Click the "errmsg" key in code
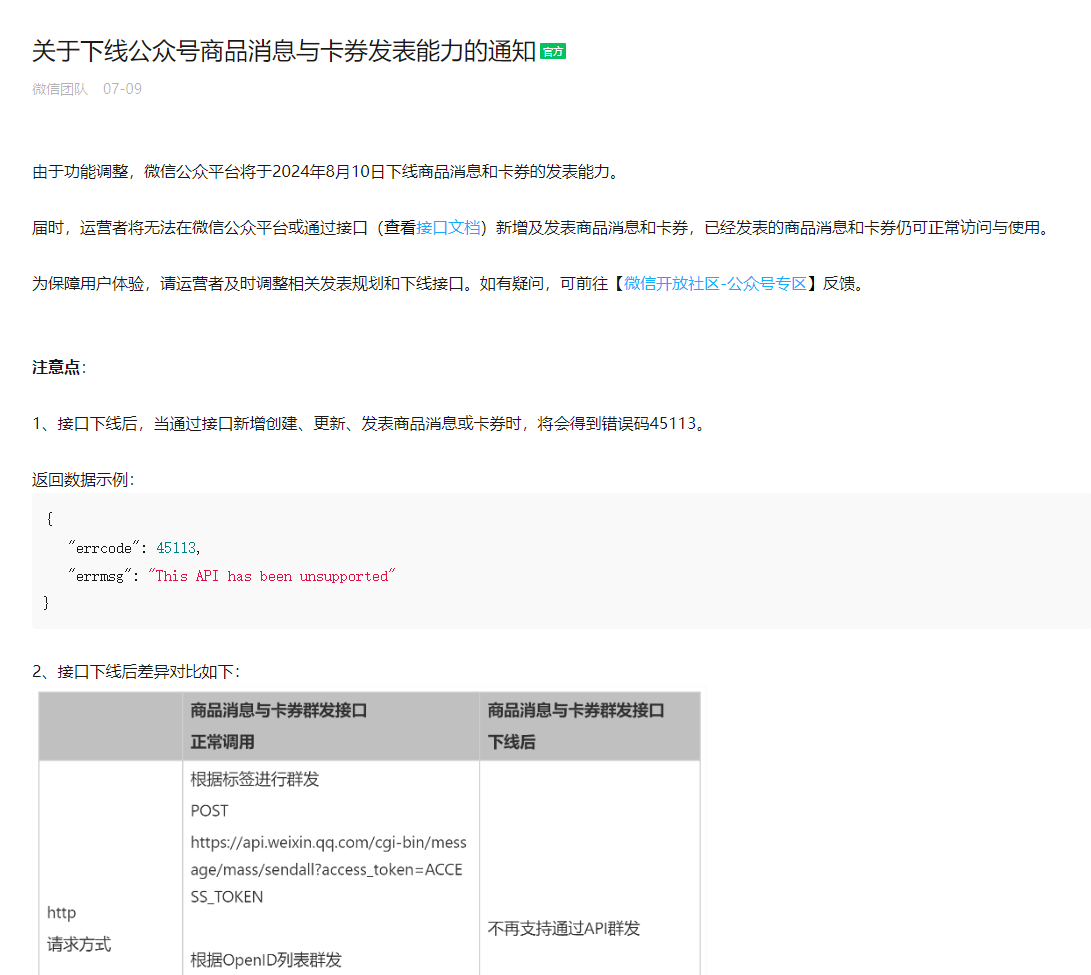Viewport: 1091px width, 975px height. (99, 576)
